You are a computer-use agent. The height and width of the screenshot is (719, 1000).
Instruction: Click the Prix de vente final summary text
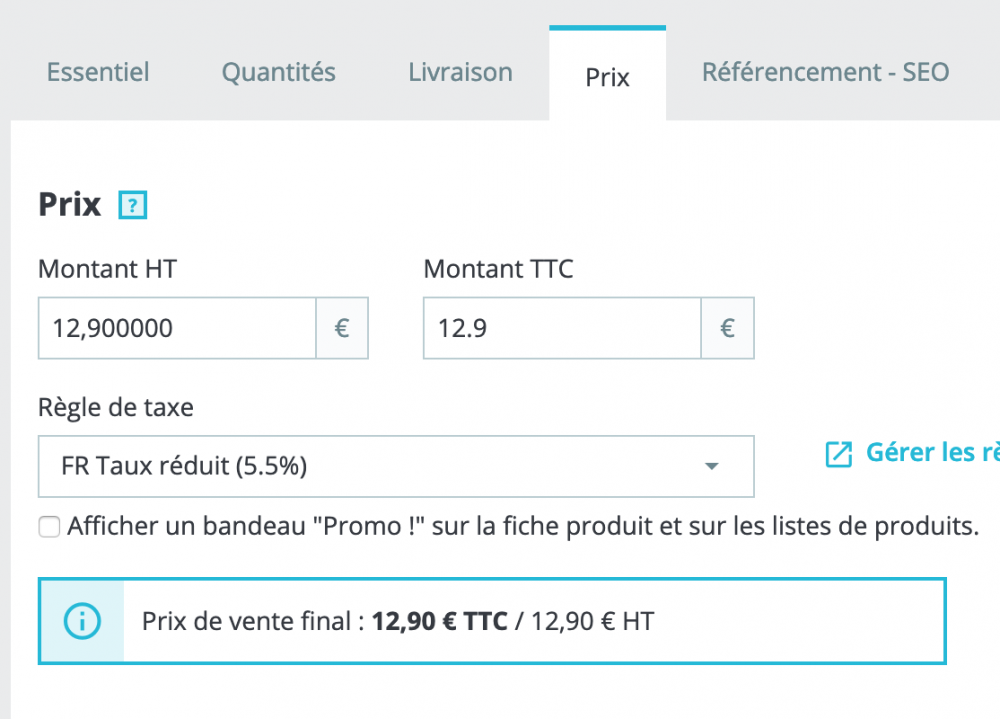(397, 621)
